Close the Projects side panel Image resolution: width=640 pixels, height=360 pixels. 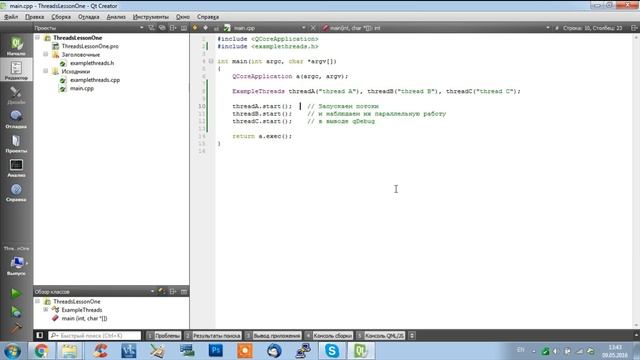coord(184,28)
